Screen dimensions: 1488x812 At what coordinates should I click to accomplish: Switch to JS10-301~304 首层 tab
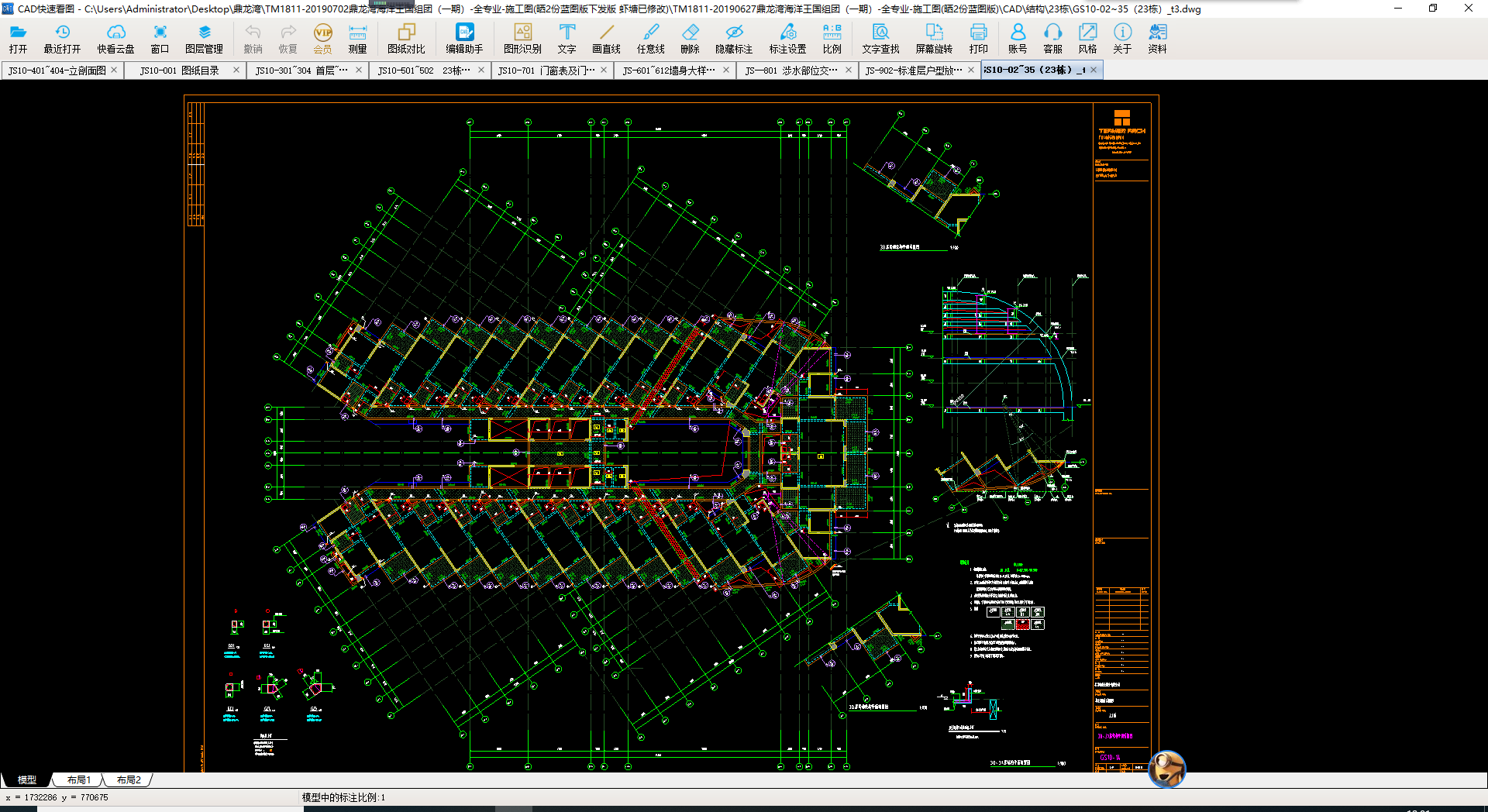[301, 71]
